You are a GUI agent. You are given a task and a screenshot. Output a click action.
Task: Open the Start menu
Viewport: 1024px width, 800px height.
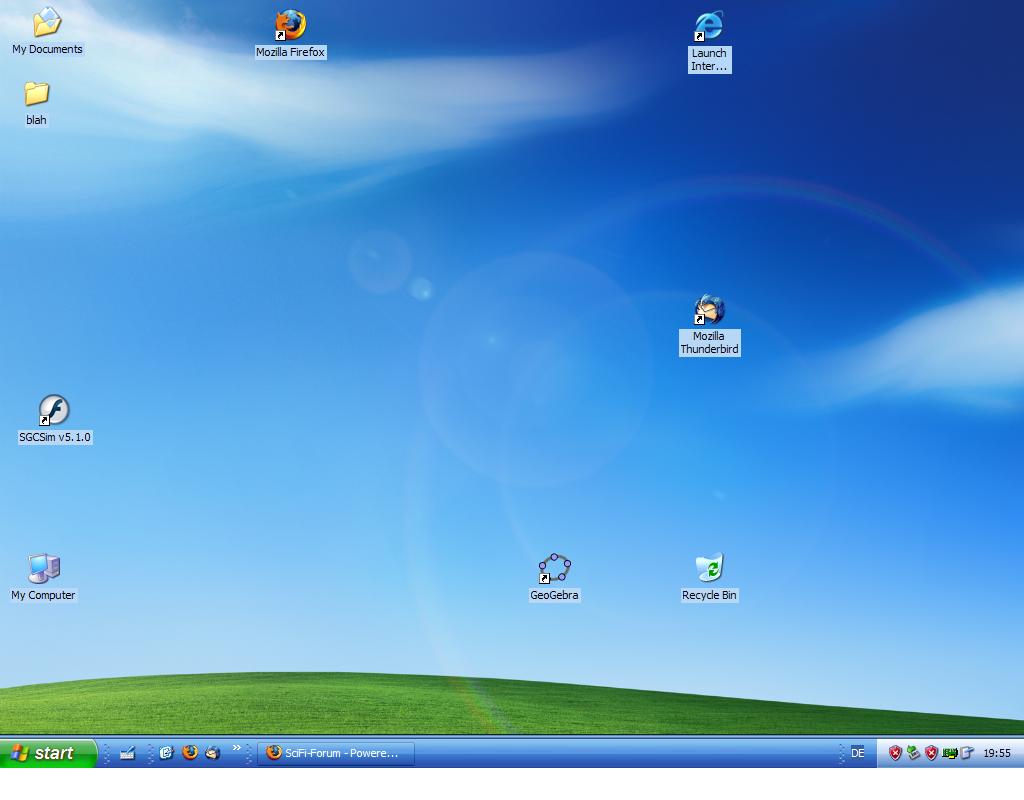coord(48,753)
